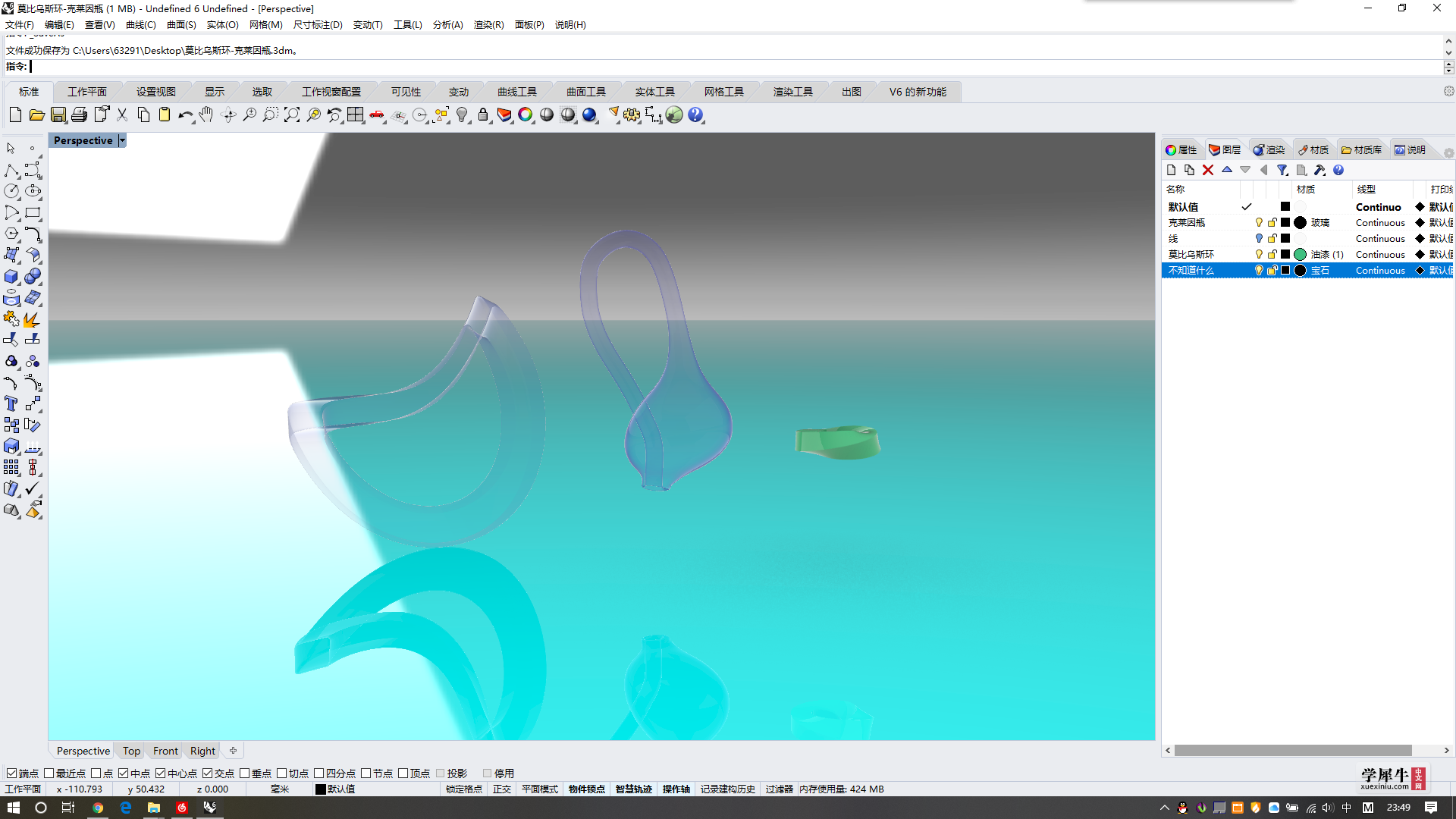
Task: Toggle 中点 midpoint snap checkbox
Action: tap(124, 773)
